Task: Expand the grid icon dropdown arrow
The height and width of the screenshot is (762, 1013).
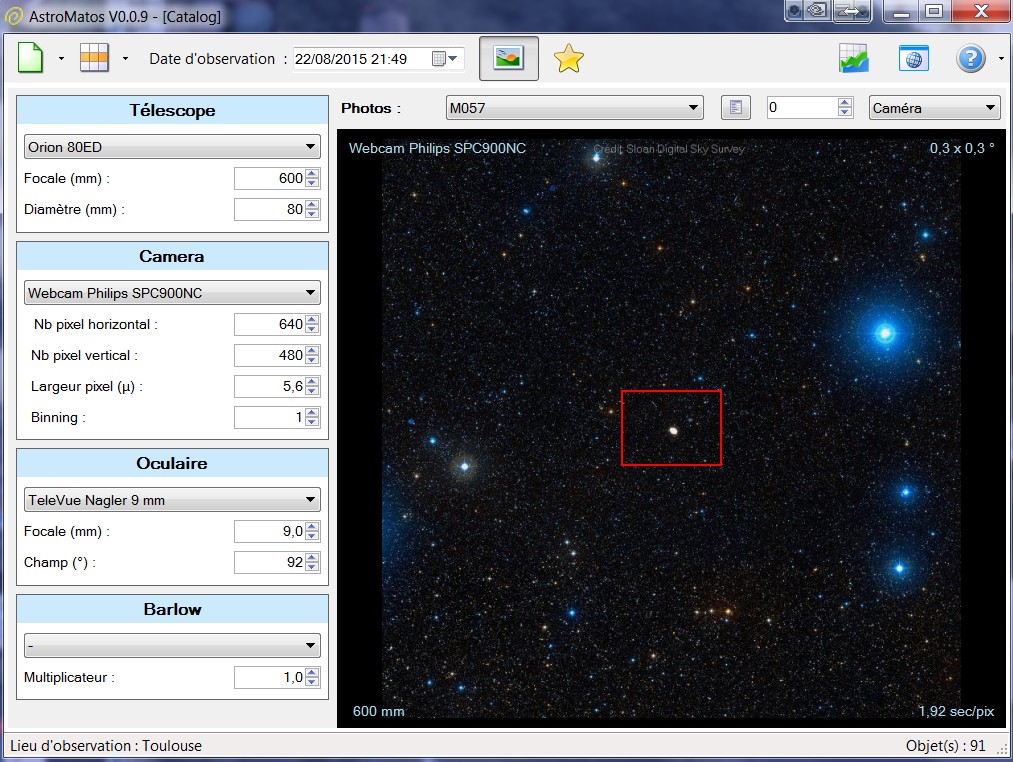Action: (x=125, y=59)
